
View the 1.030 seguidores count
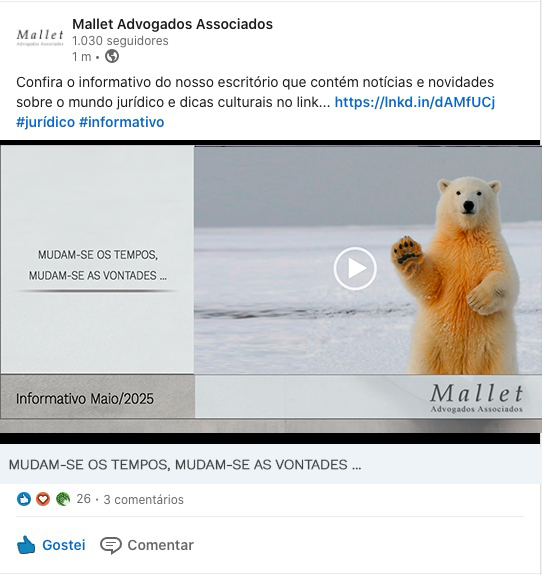click(120, 41)
